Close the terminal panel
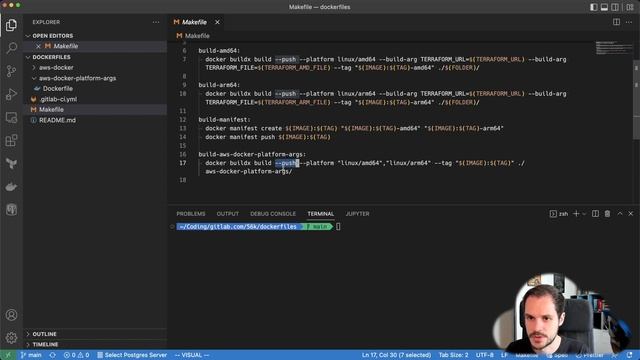 (631, 213)
